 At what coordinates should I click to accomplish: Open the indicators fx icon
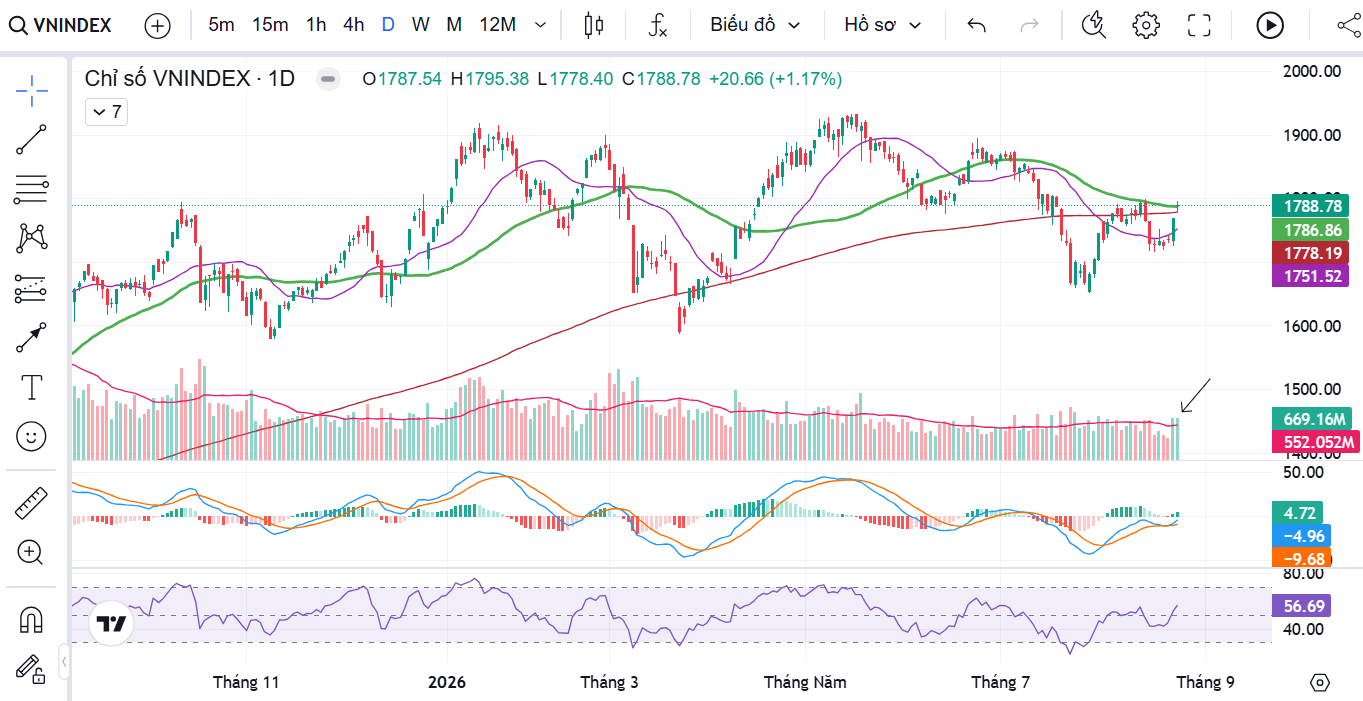657,25
